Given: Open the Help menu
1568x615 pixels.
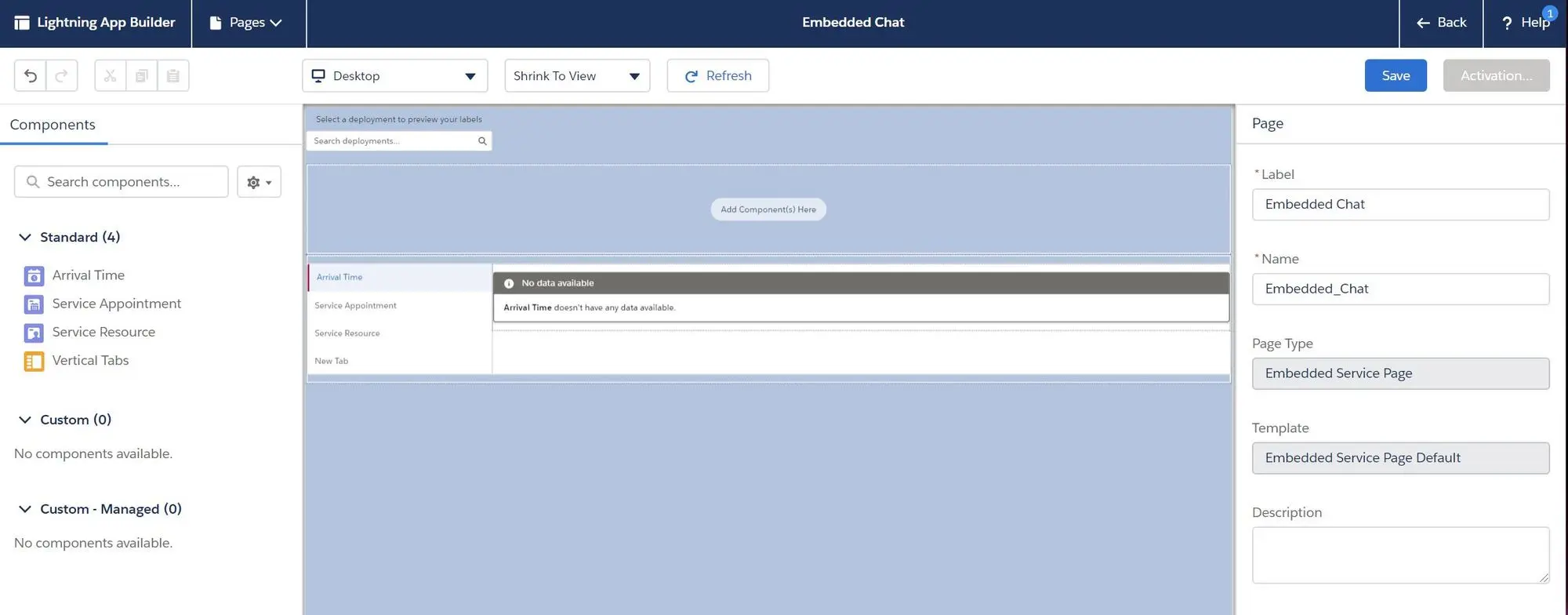Looking at the screenshot, I should tap(1526, 23).
